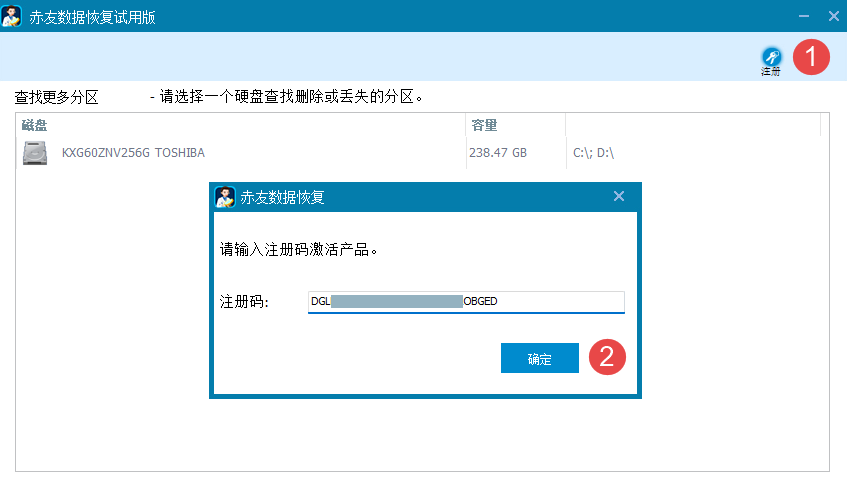This screenshot has width=847, height=478.
Task: Minimize the main application window
Action: click(x=803, y=16)
